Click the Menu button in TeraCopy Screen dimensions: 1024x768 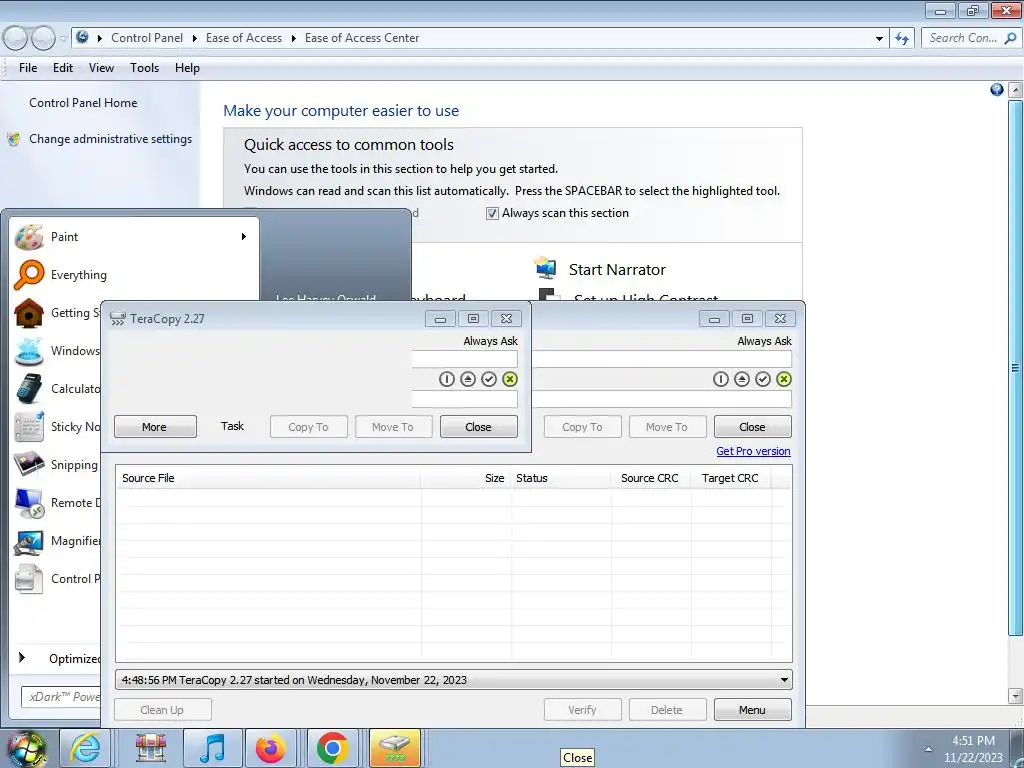[752, 709]
